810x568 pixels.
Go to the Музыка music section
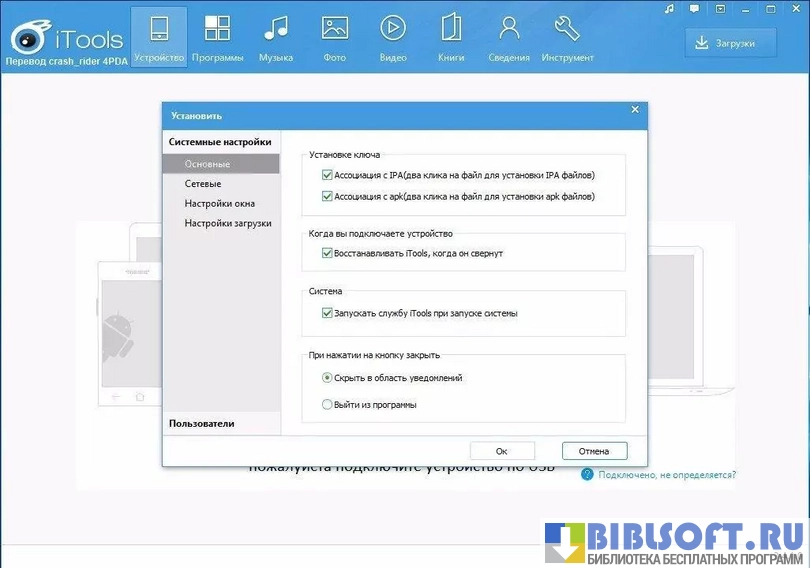coord(275,37)
